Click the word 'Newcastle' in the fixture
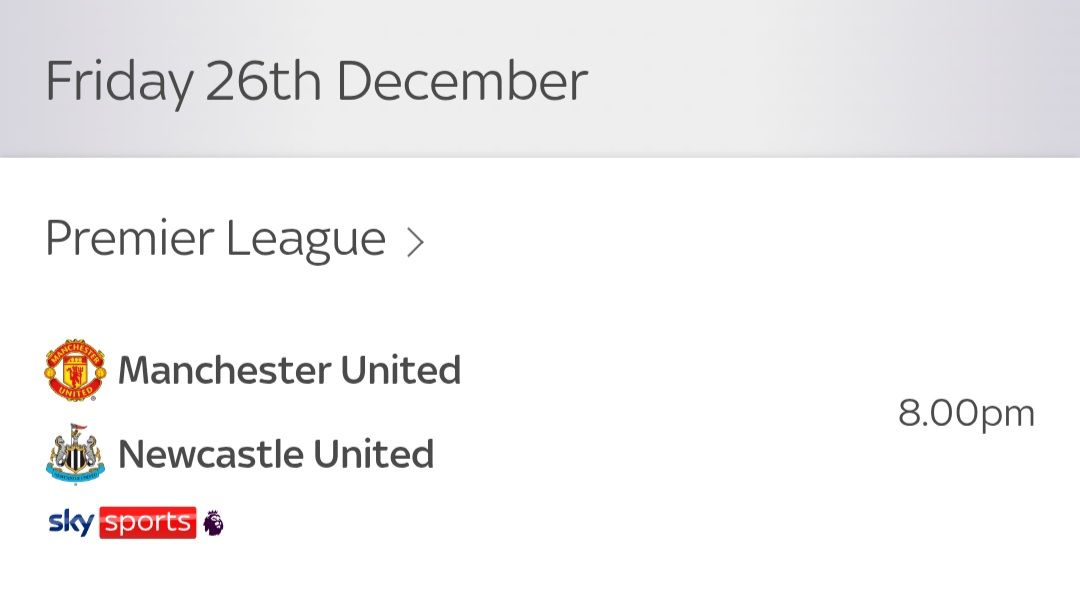Screen dimensions: 1080x613 [x=210, y=454]
